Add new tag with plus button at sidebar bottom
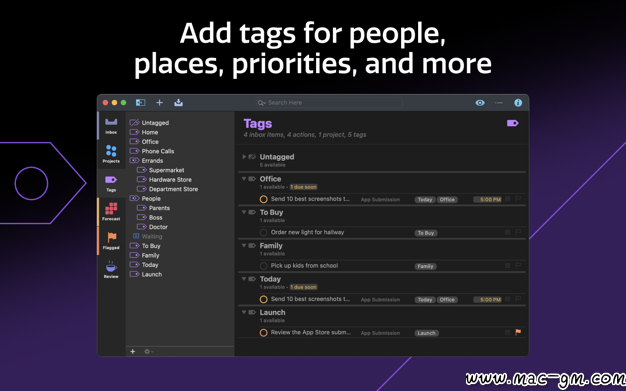 (x=133, y=351)
